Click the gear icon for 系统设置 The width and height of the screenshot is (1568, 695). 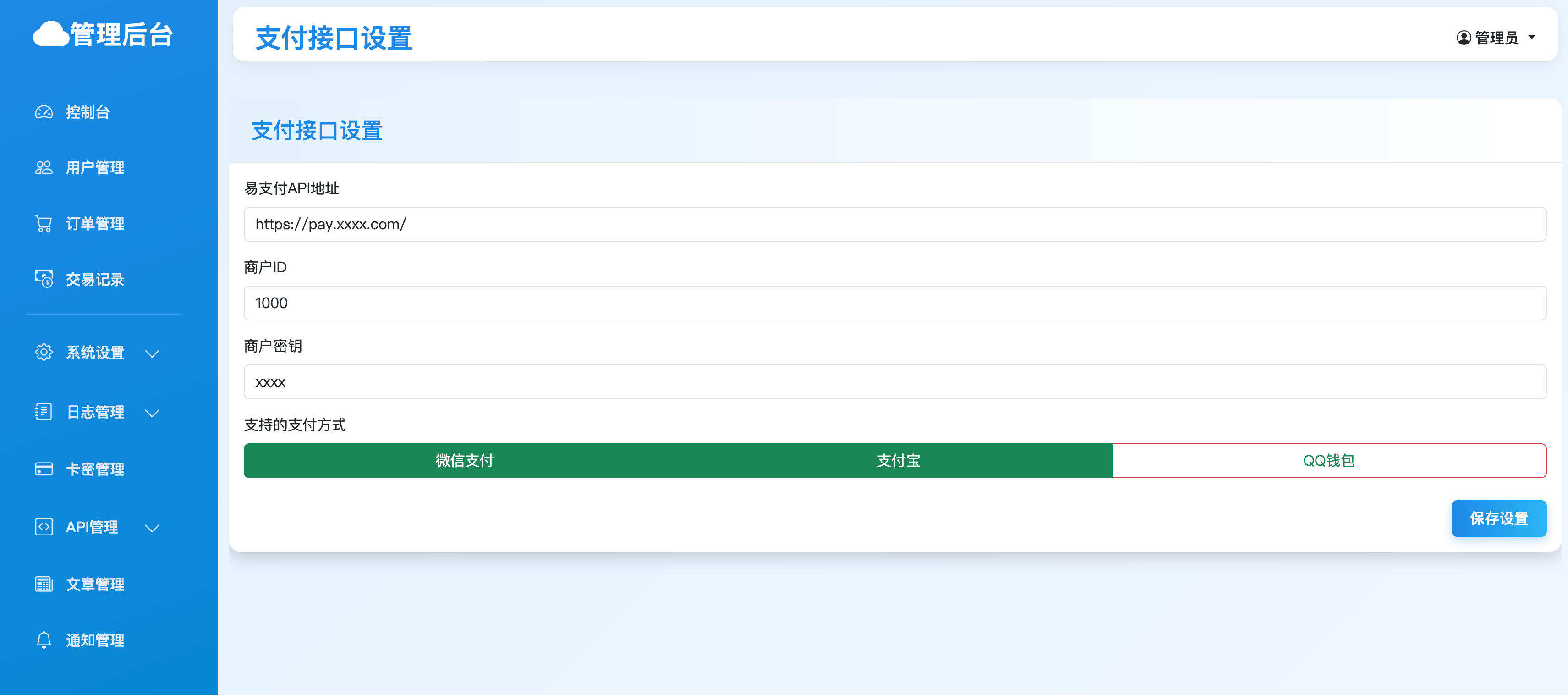[x=43, y=352]
